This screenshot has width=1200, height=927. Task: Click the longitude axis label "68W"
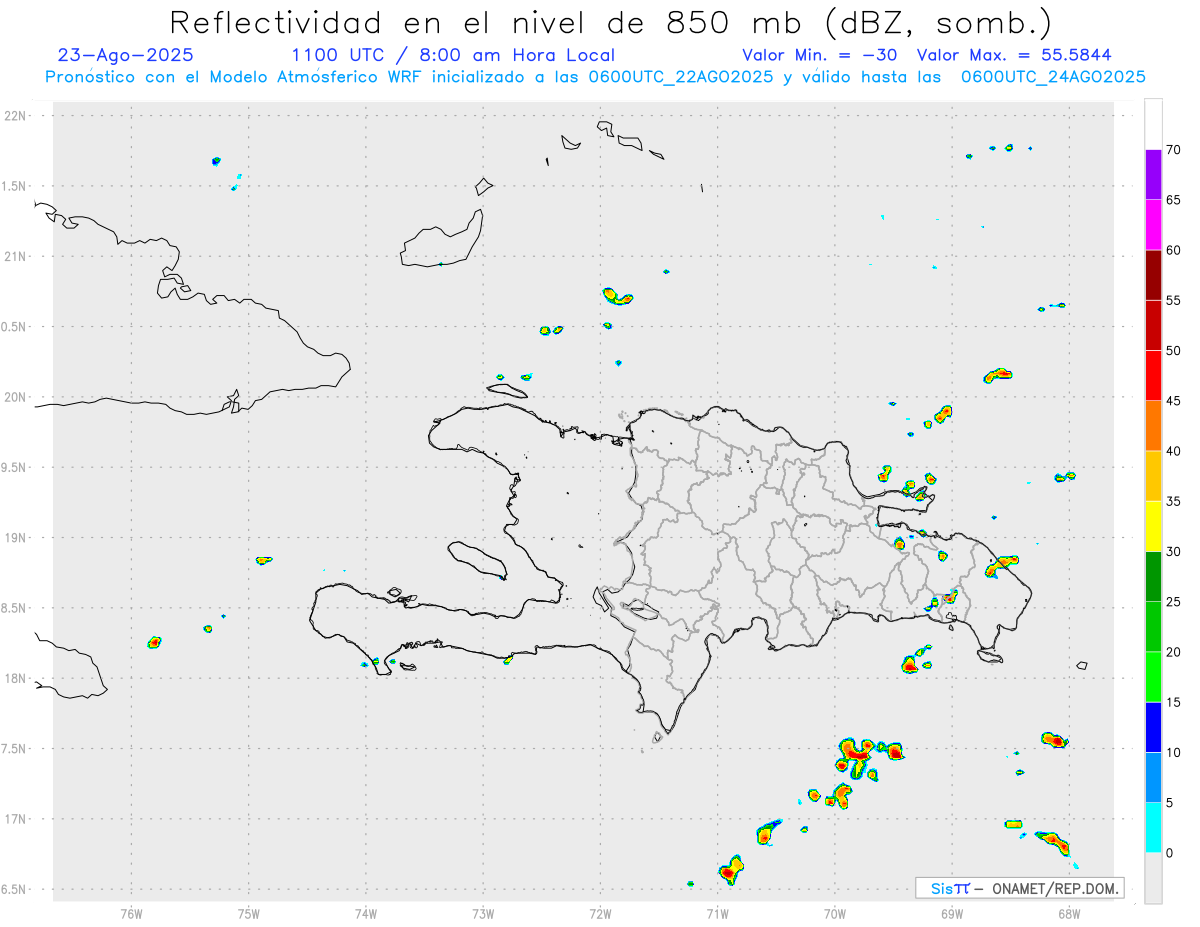pyautogui.click(x=1069, y=913)
